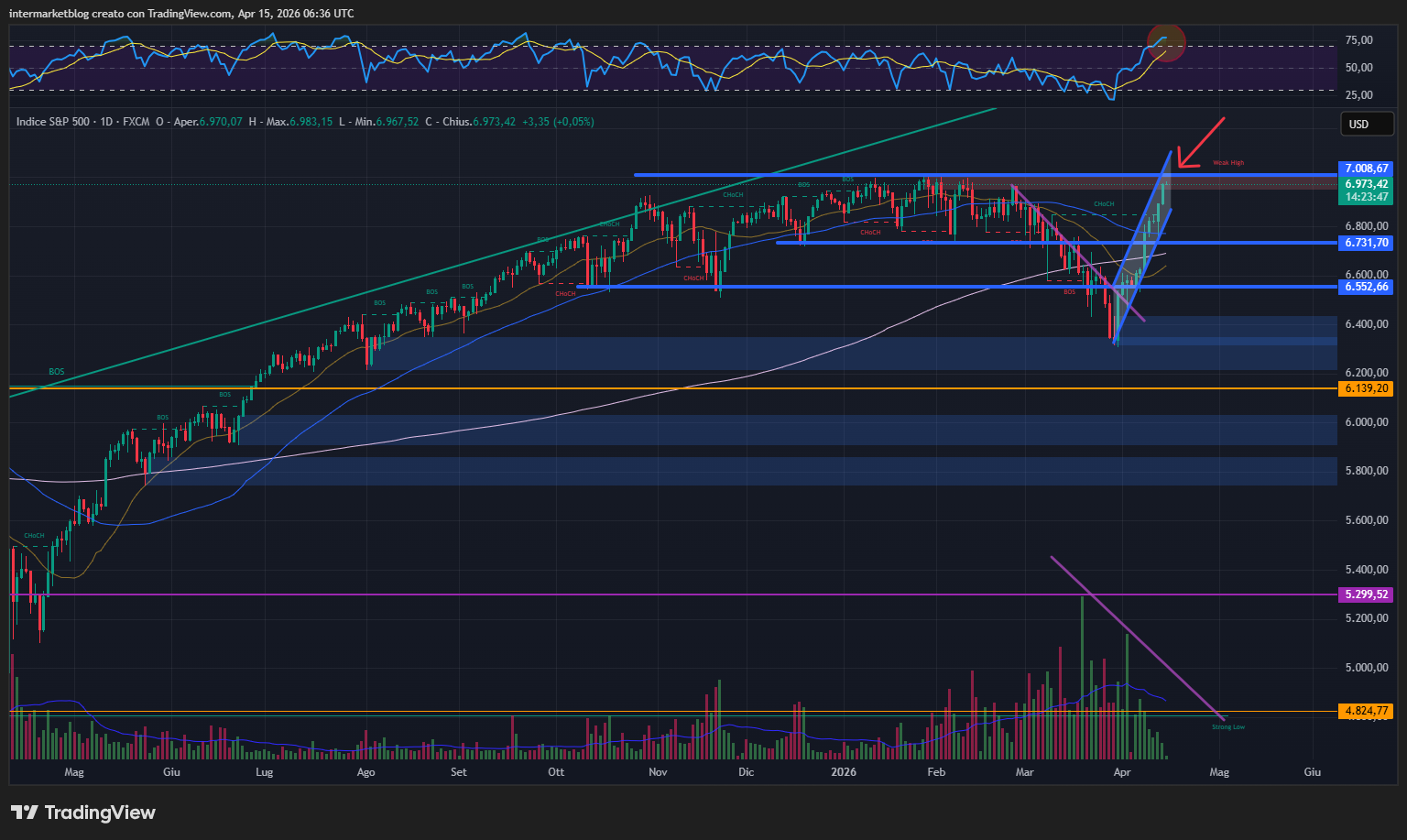Click the Indice S&P 500 symbol title
This screenshot has width=1407, height=840.
tap(53, 122)
